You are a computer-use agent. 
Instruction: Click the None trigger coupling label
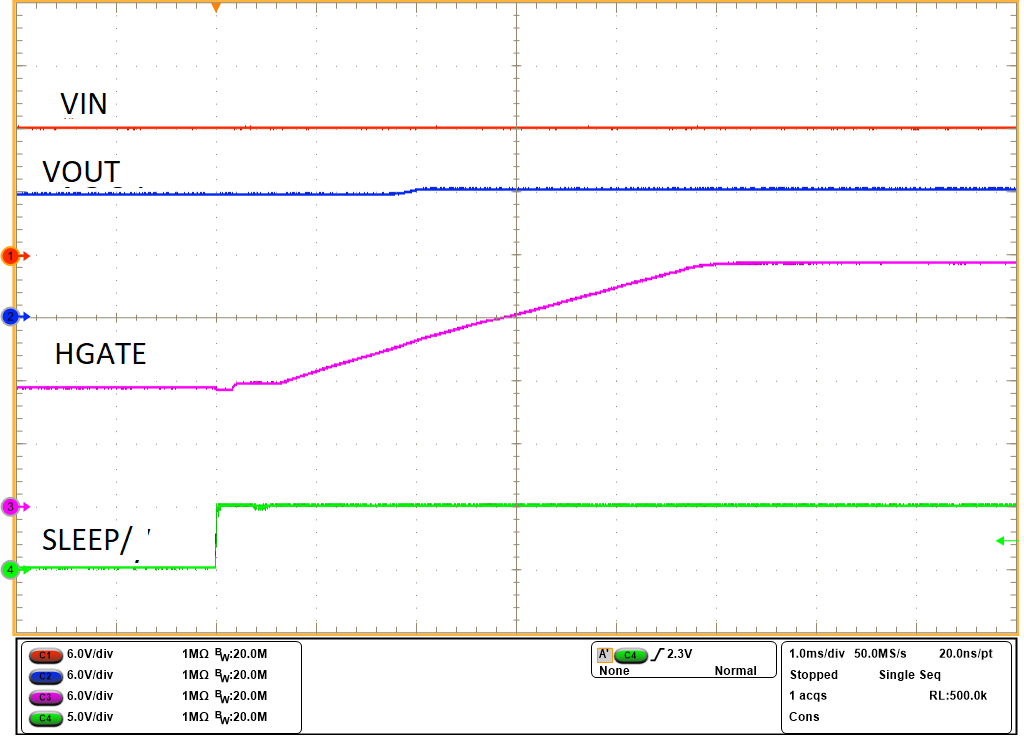coord(614,672)
